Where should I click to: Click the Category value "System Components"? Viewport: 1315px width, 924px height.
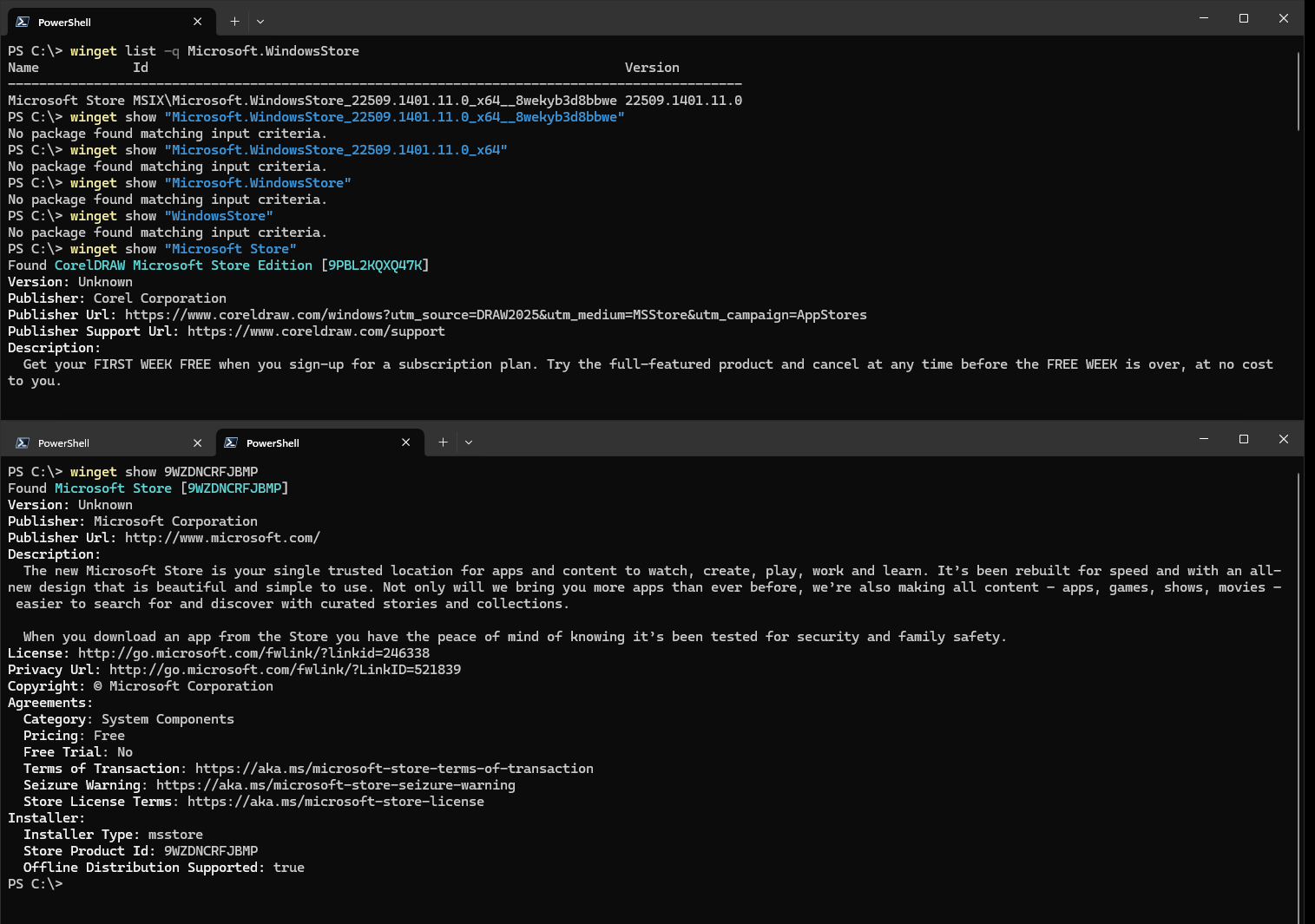[168, 719]
